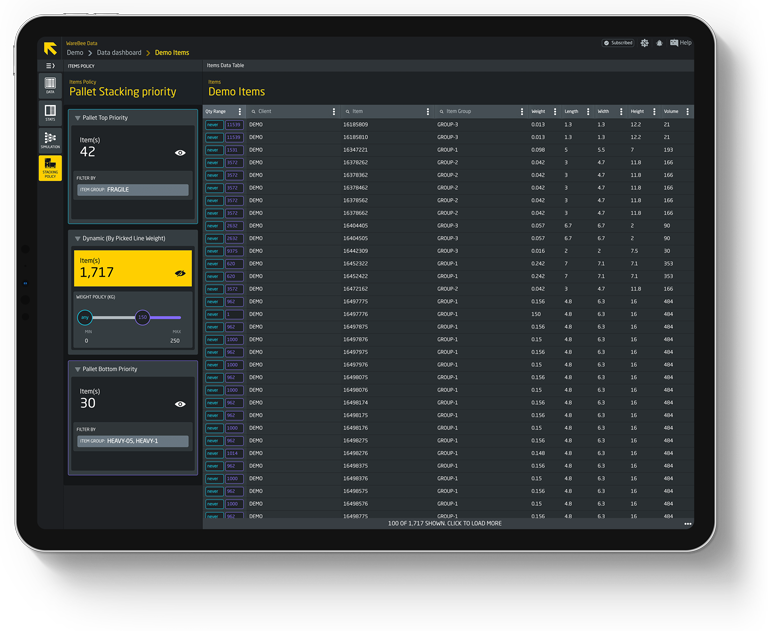Screen dimensions: 768x631
Task: Open the Stats sidebar section
Action: click(x=50, y=113)
